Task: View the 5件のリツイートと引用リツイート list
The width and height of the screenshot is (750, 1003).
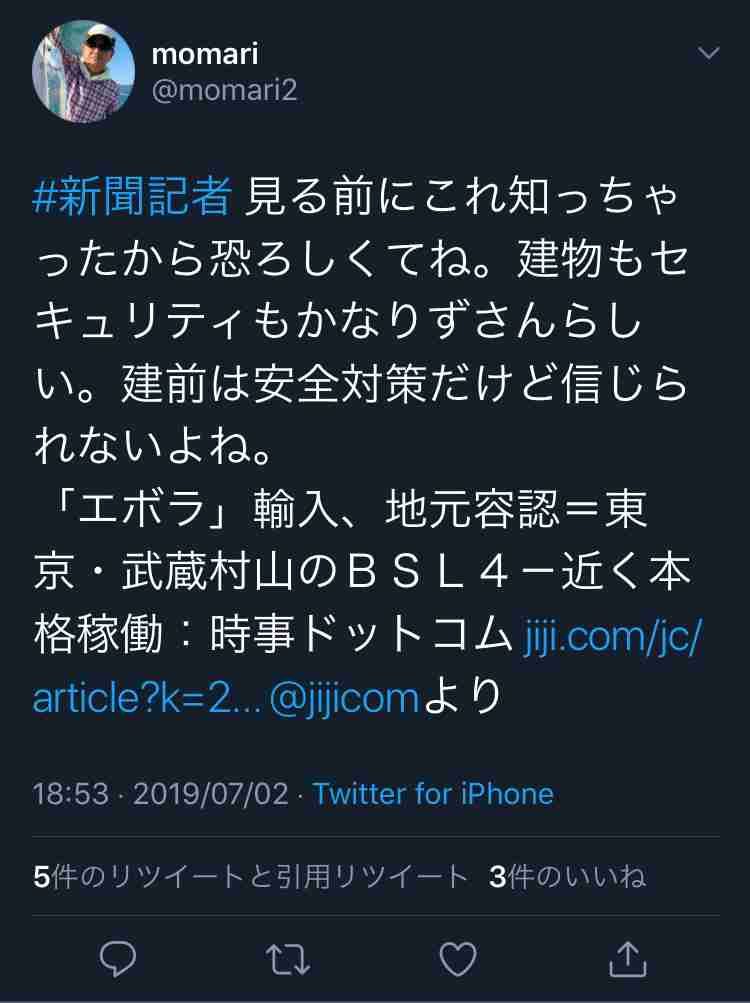Action: [250, 876]
